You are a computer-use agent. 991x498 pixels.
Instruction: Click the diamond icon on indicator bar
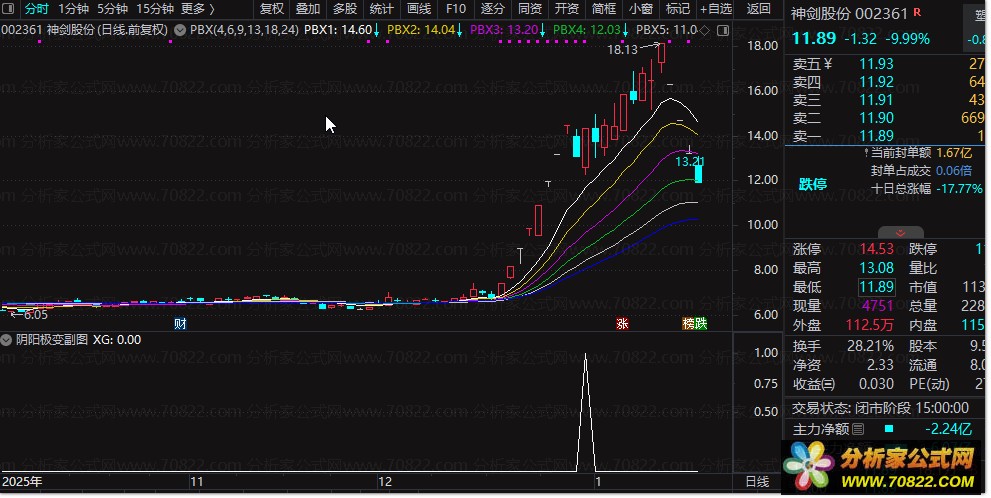click(x=705, y=30)
